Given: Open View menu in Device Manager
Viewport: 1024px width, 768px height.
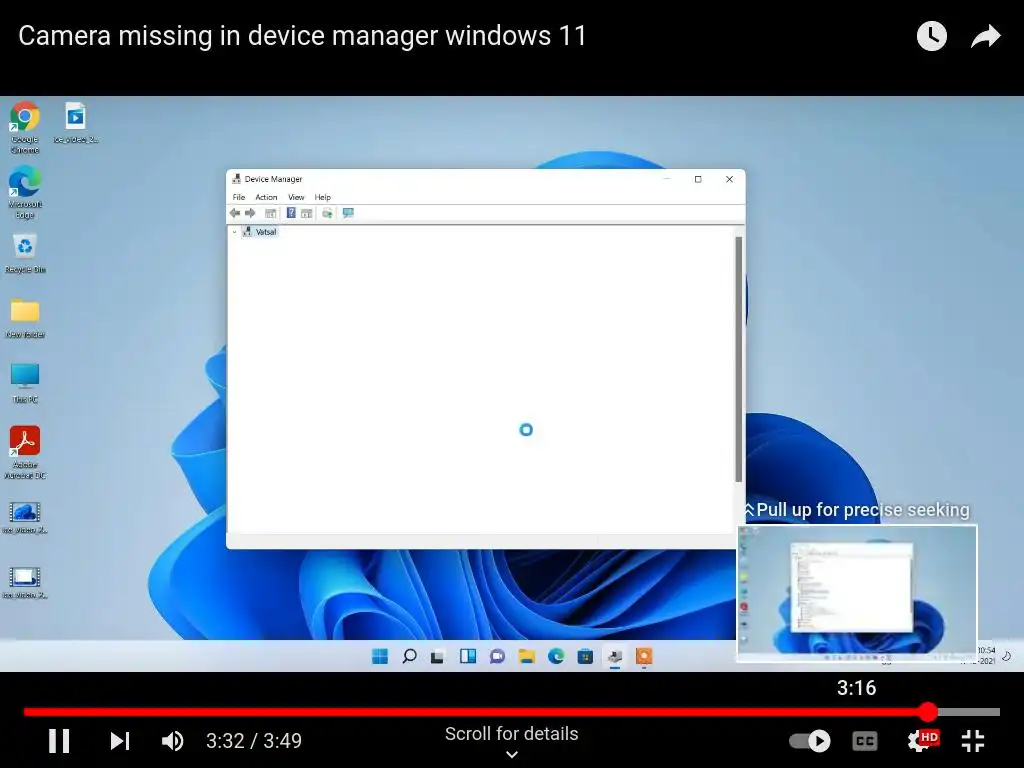Looking at the screenshot, I should [x=296, y=197].
